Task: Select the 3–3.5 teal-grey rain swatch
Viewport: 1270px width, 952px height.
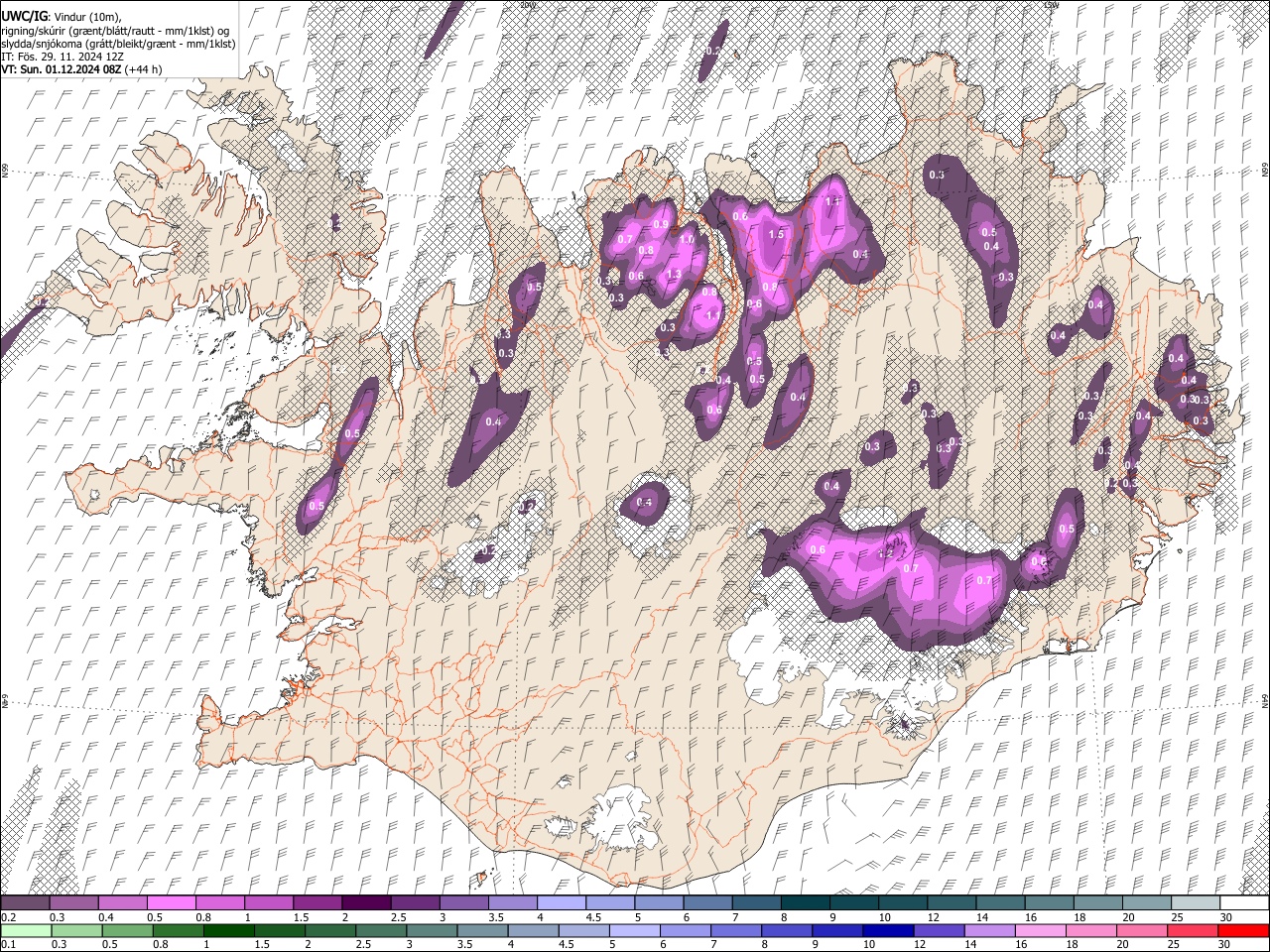Action: 431,930
